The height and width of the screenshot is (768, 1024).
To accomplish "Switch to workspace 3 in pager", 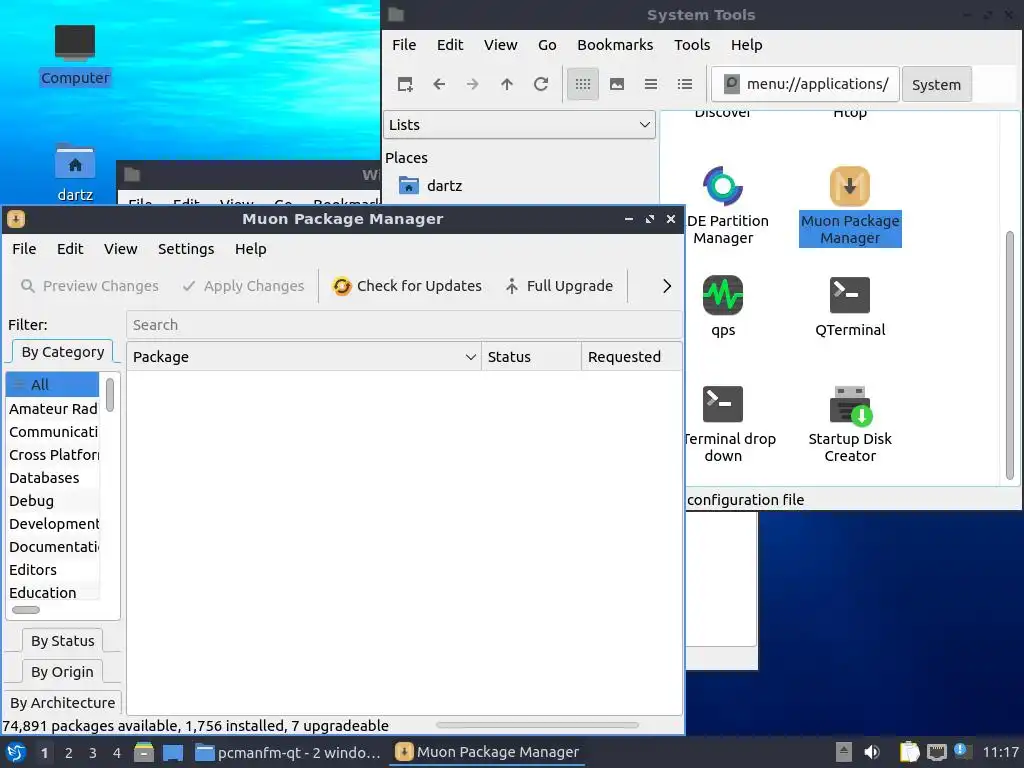I will click(93, 753).
